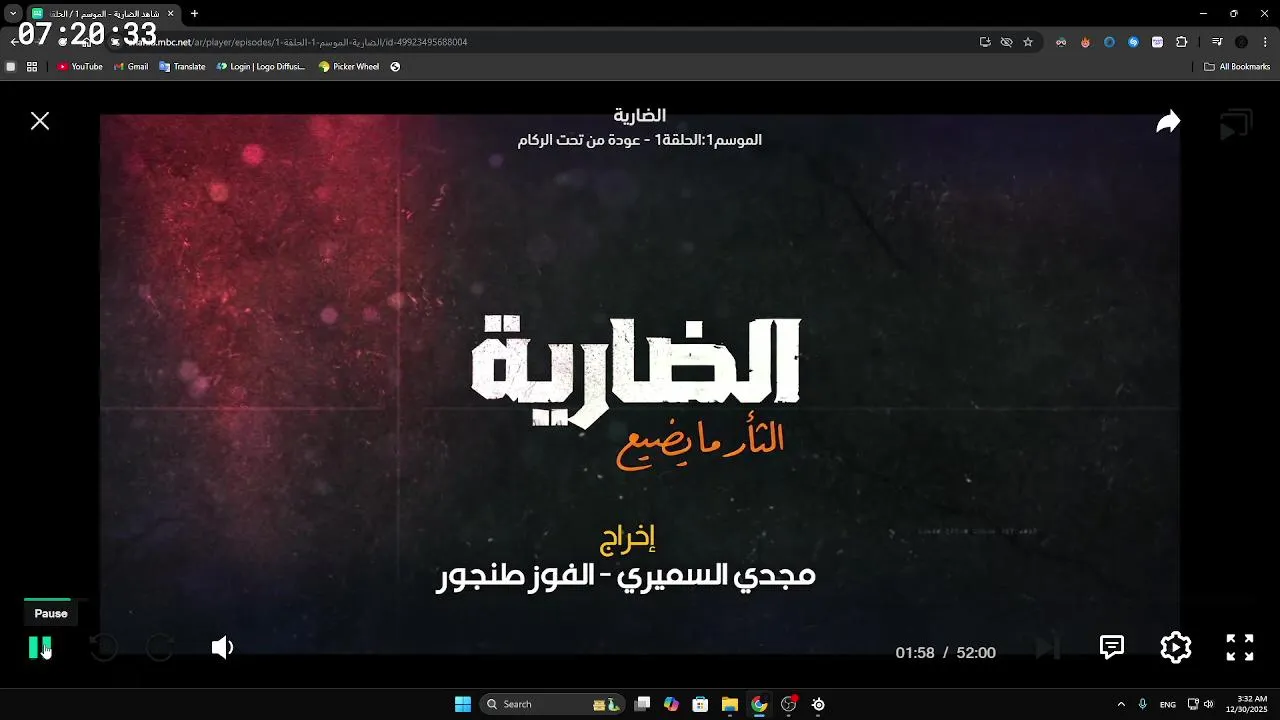Screen dimensions: 1280x720
Task: Open the Copilot taskbar icon
Action: tap(671, 704)
